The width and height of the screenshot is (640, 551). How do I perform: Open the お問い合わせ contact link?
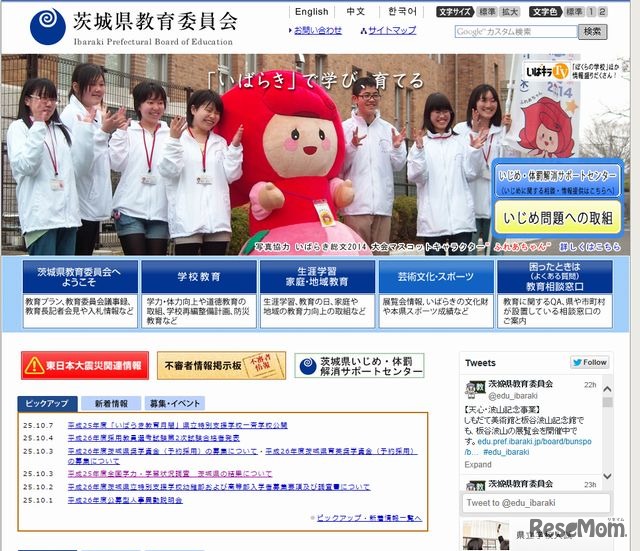(318, 30)
